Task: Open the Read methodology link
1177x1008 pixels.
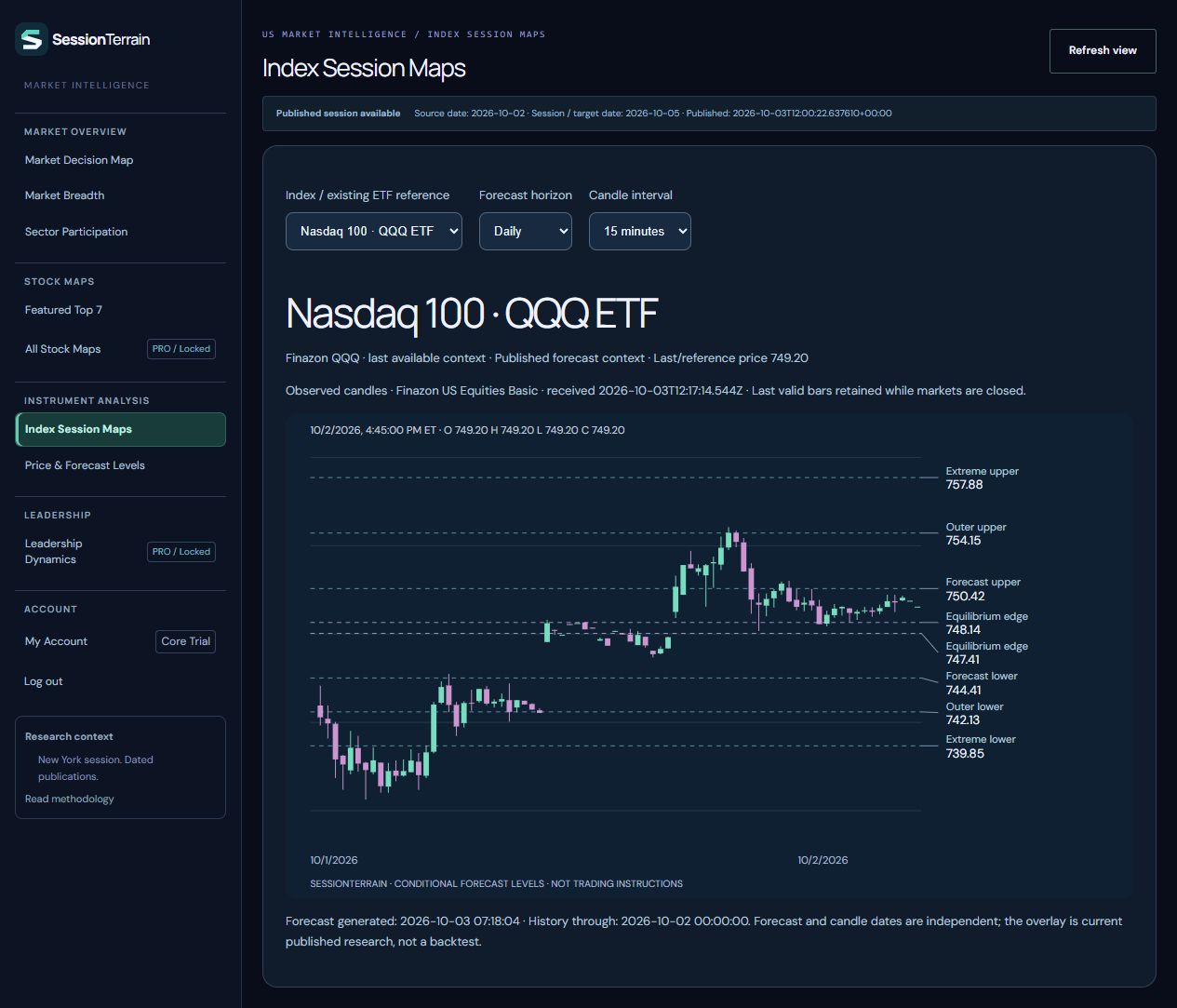Action: click(70, 799)
